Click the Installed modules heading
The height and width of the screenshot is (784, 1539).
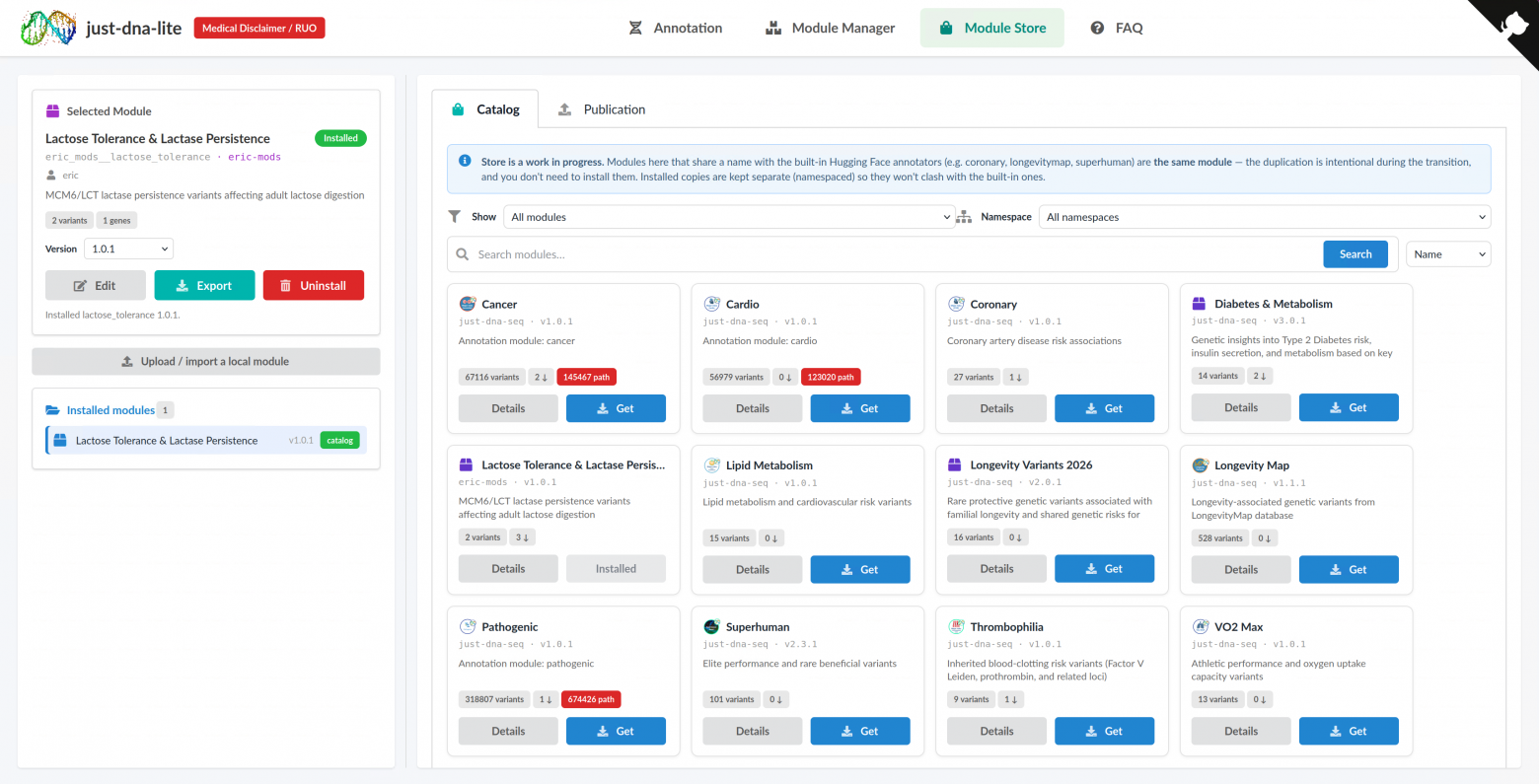(x=110, y=410)
